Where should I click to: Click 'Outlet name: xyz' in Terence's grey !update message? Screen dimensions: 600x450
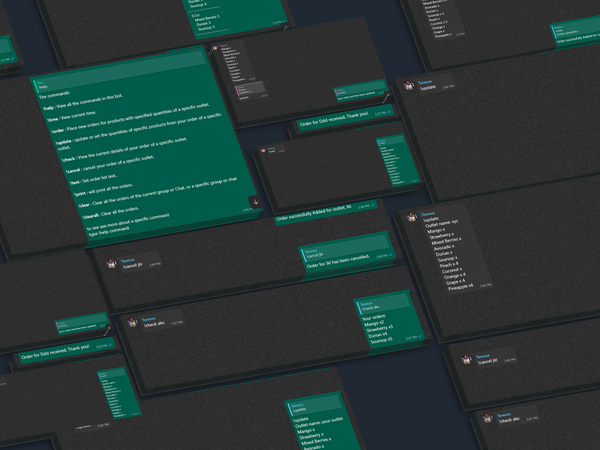(441, 223)
